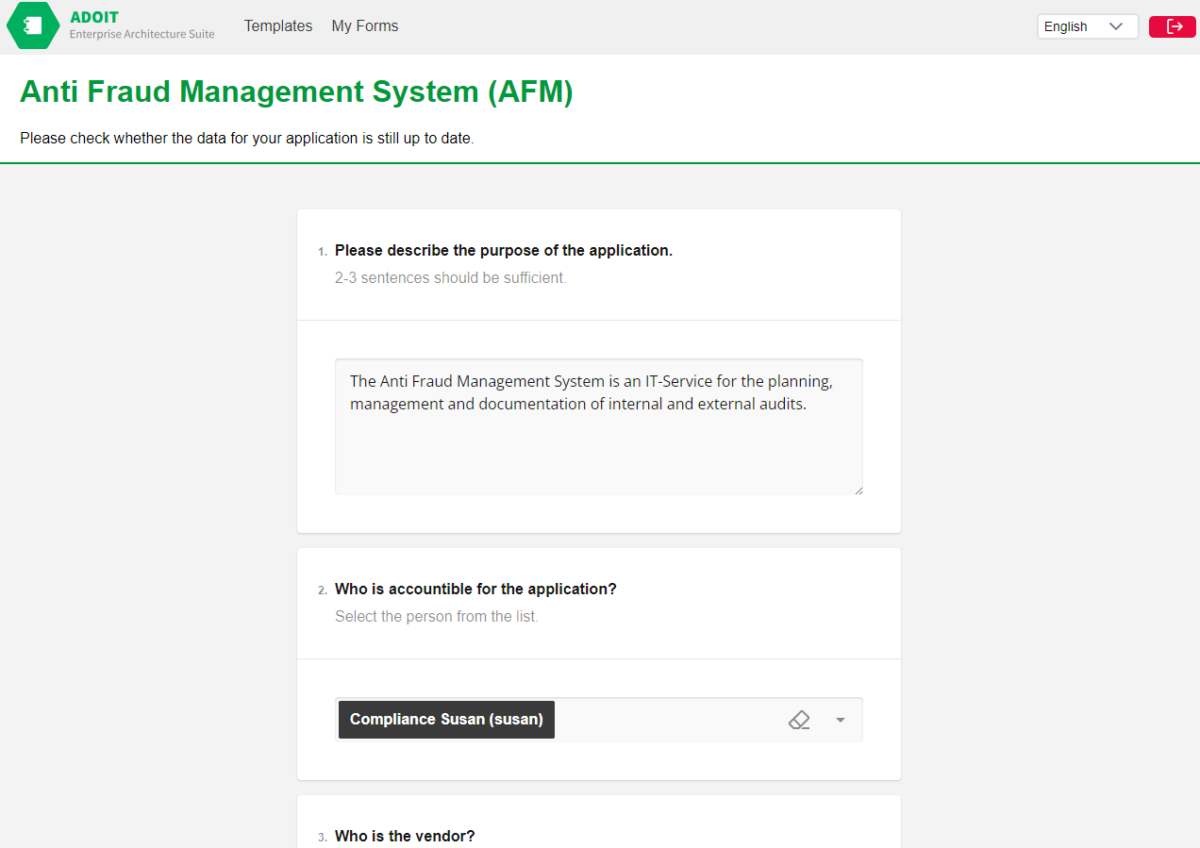Click the resize handle of the purpose text box

(858, 490)
